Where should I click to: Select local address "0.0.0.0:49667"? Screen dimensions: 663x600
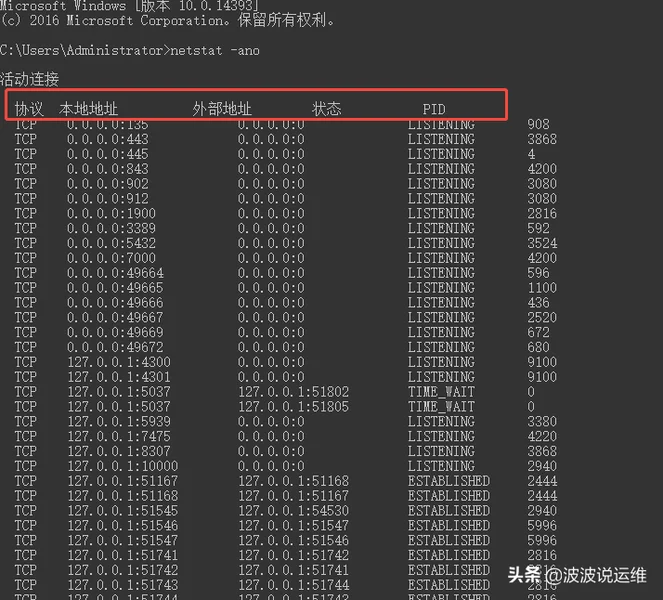(115, 318)
